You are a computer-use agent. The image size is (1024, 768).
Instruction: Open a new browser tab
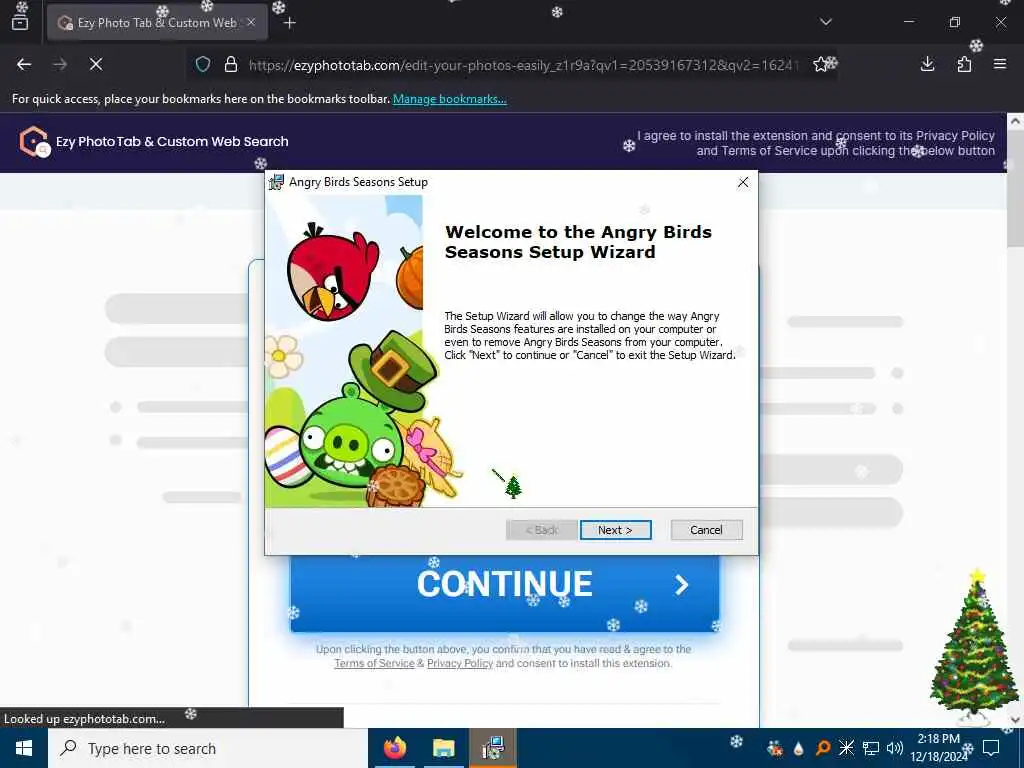(x=290, y=23)
